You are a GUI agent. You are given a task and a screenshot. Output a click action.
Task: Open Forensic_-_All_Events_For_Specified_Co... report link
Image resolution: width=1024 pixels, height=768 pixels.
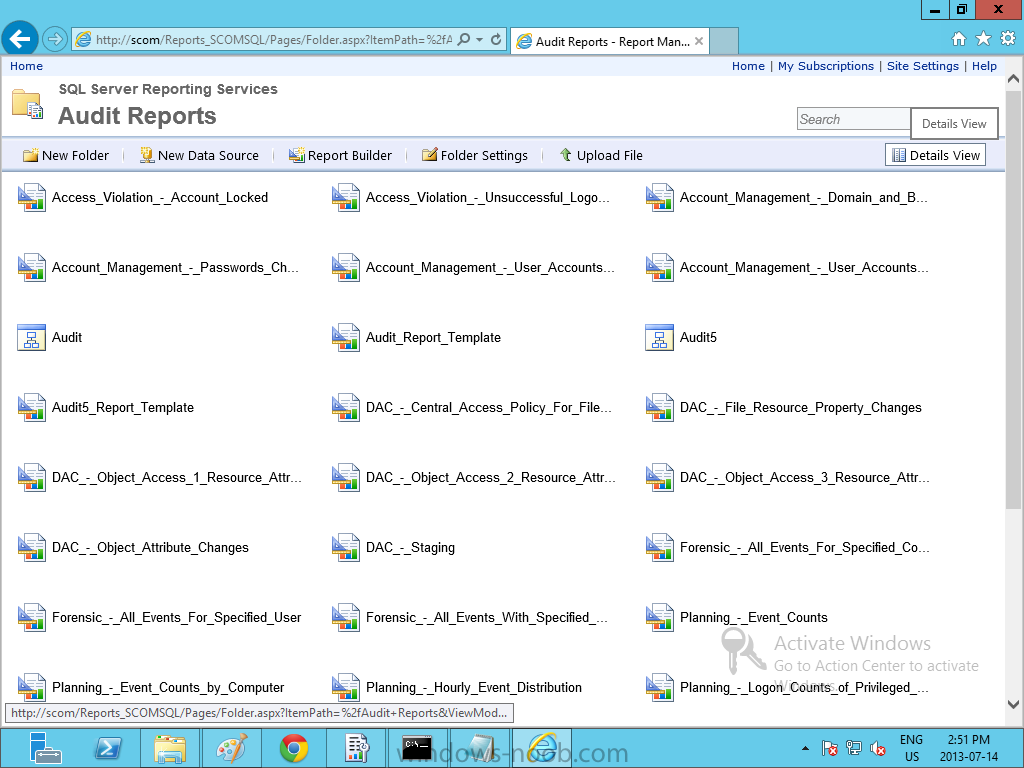(805, 548)
